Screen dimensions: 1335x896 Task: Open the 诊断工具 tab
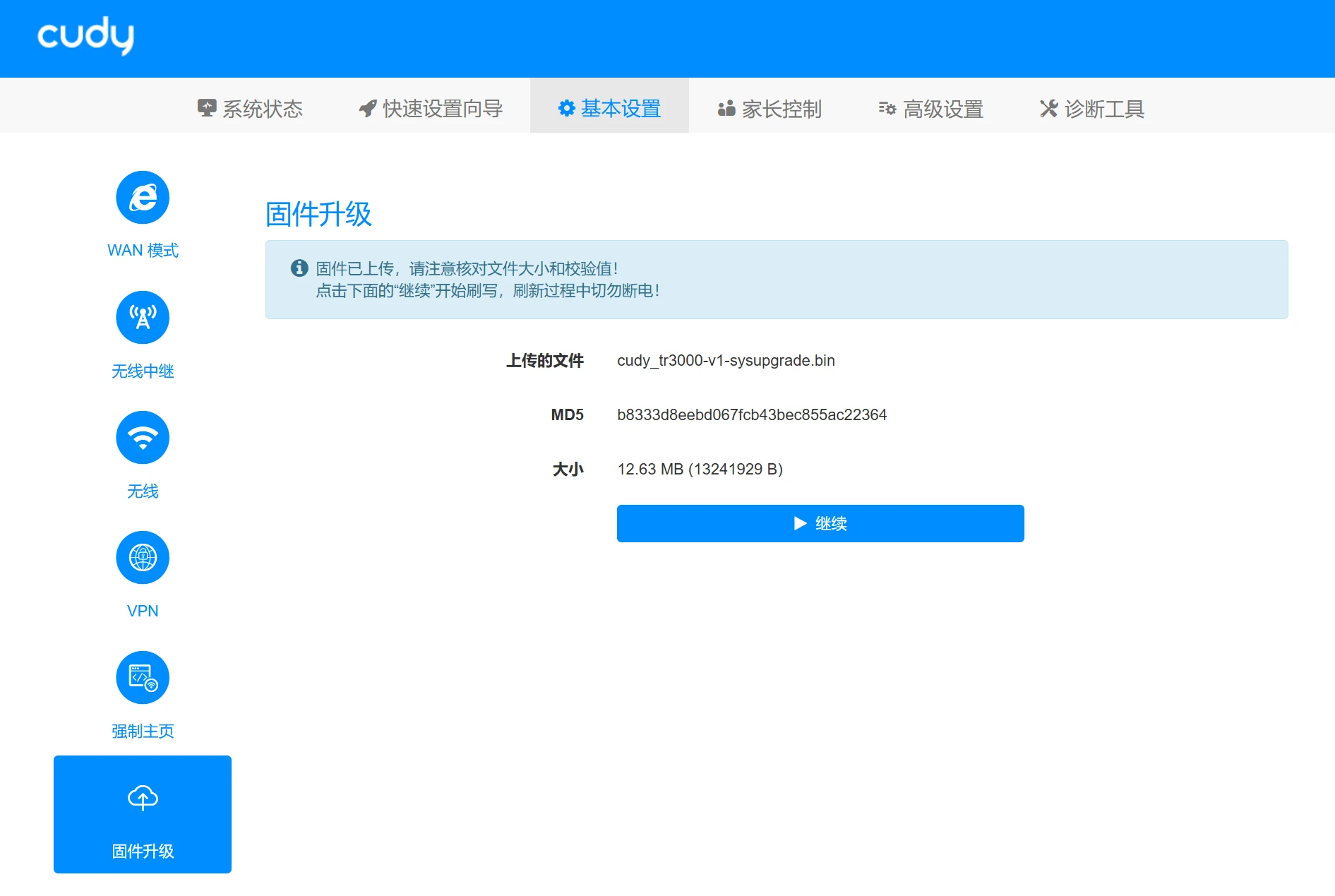pyautogui.click(x=1092, y=109)
